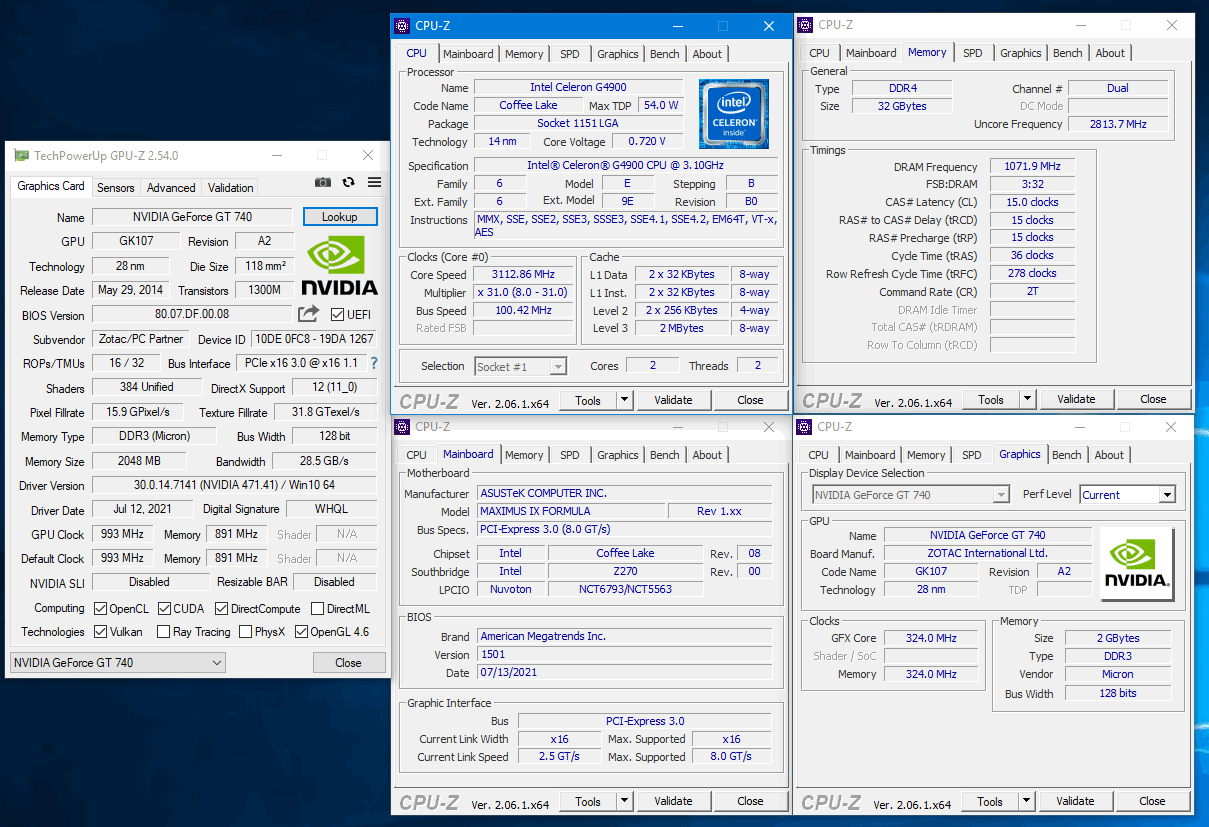Click title bar icon of CPU-Z window showing Graphics tab

pyautogui.click(x=804, y=427)
